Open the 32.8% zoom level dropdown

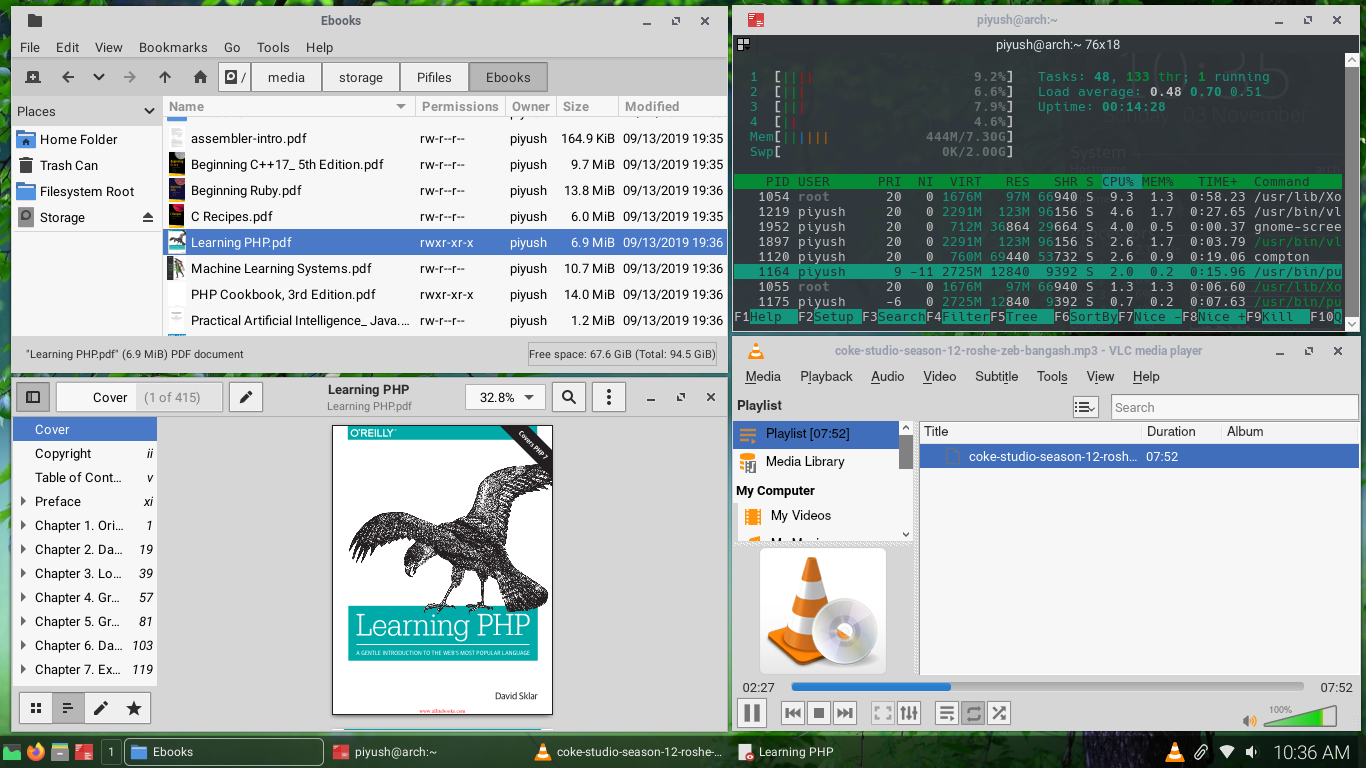click(x=505, y=397)
